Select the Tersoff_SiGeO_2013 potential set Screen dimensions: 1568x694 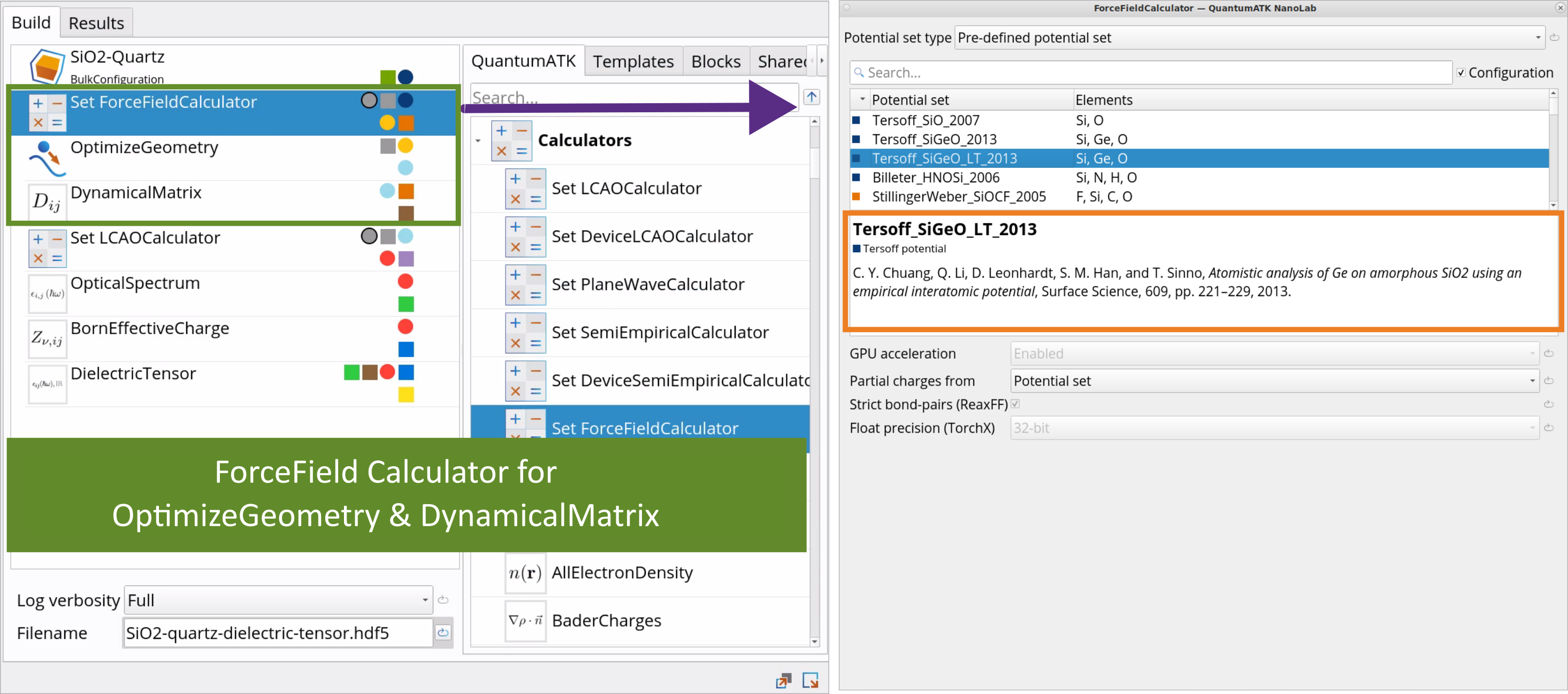pyautogui.click(x=1199, y=140)
